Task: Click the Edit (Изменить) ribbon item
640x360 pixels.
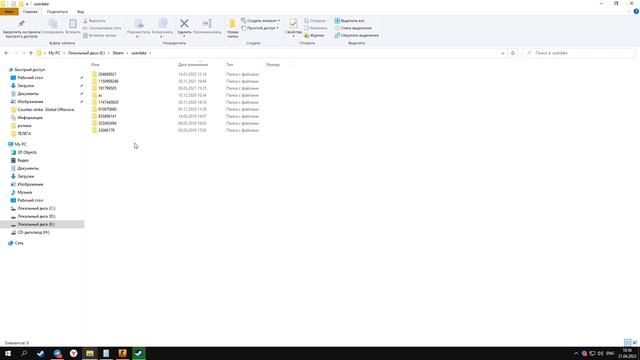Action: (316, 28)
